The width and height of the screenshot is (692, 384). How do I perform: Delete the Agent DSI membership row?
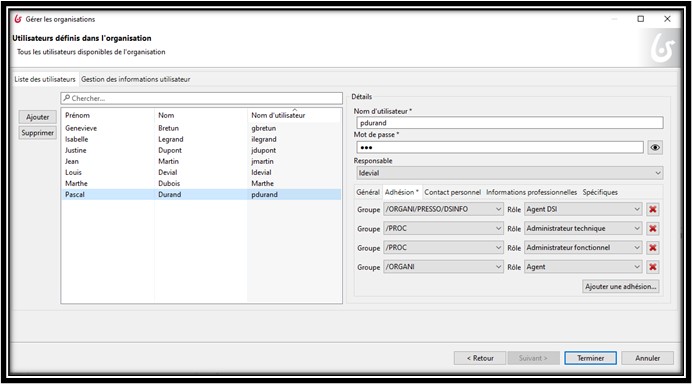(653, 209)
